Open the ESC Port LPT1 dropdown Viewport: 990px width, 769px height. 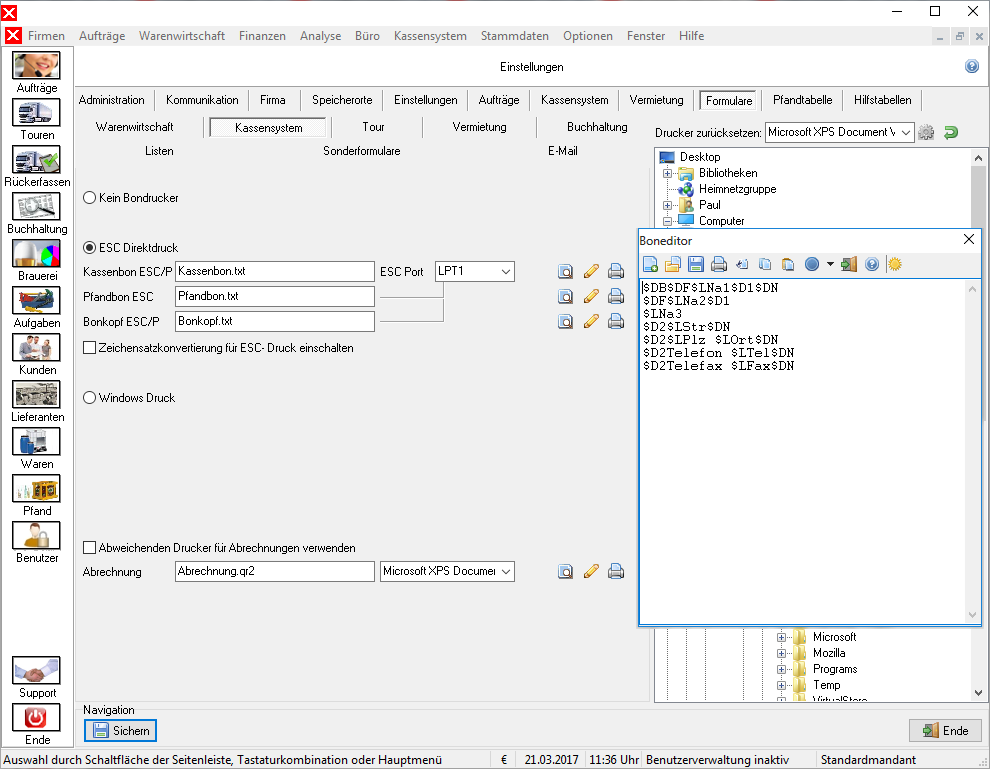click(x=506, y=271)
